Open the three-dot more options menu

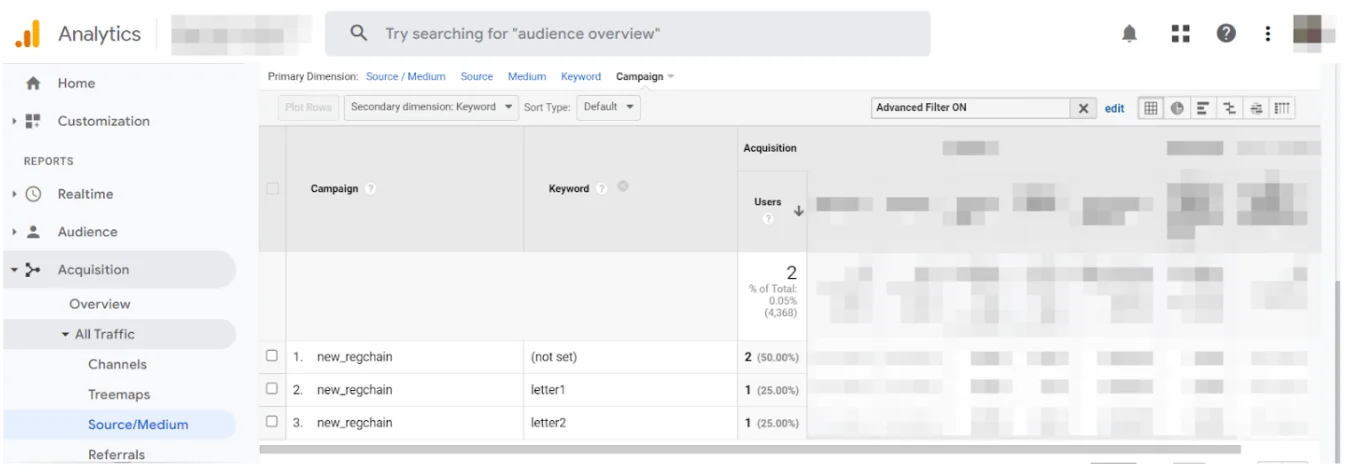(1267, 34)
